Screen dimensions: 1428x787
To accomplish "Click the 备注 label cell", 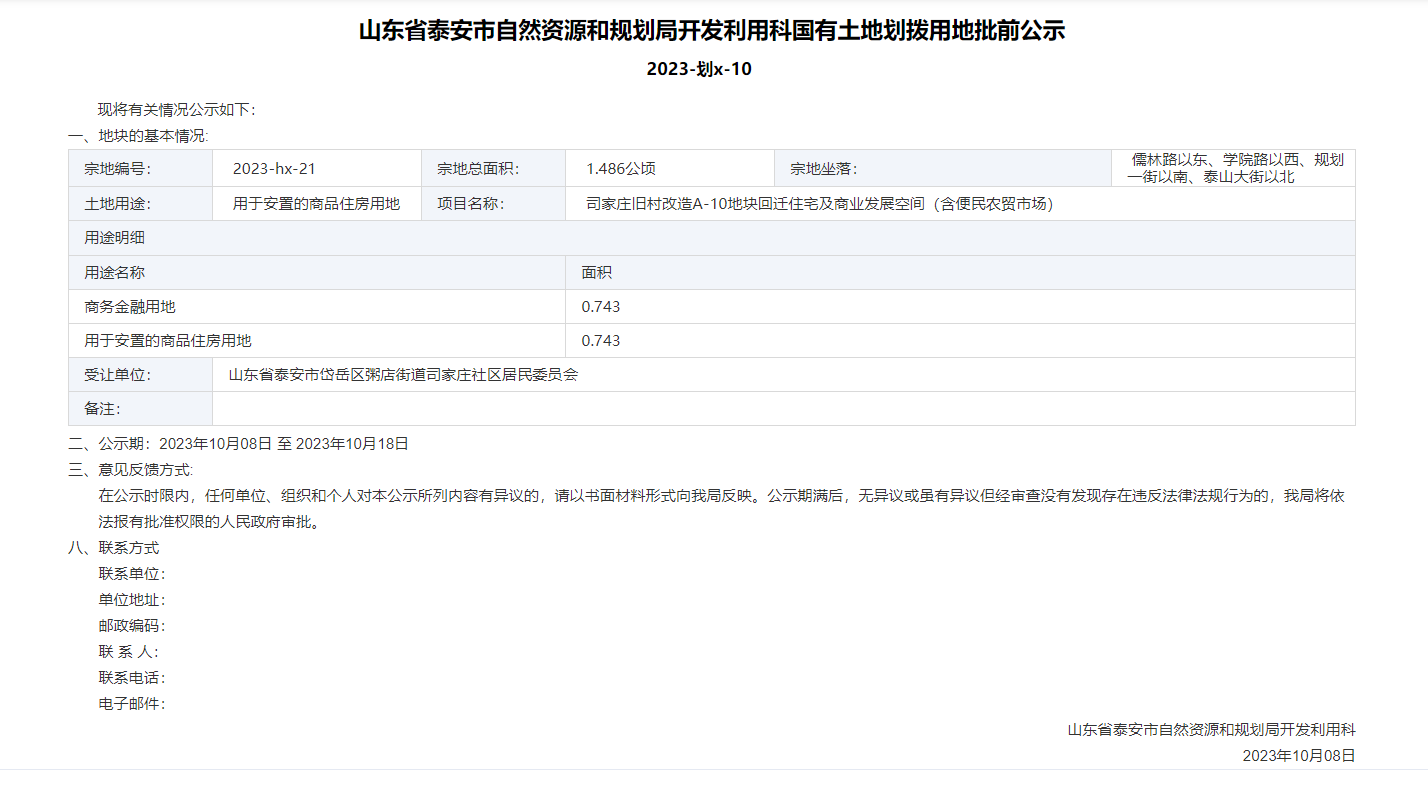I will tap(140, 409).
